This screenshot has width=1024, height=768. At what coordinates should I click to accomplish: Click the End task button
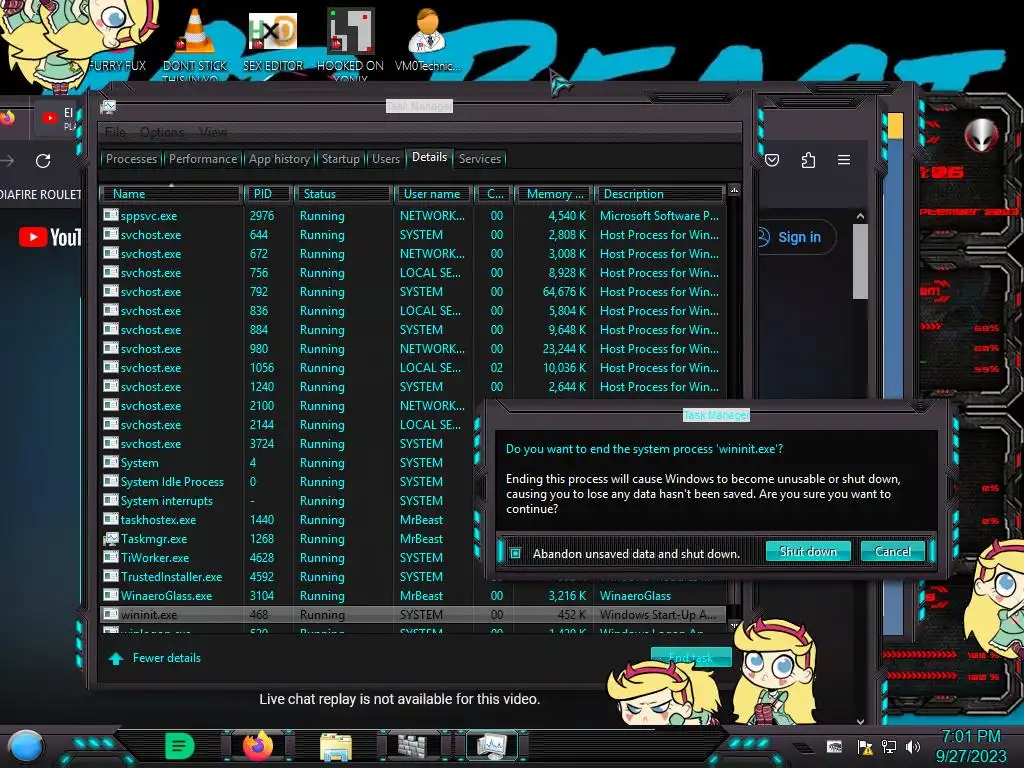(691, 658)
